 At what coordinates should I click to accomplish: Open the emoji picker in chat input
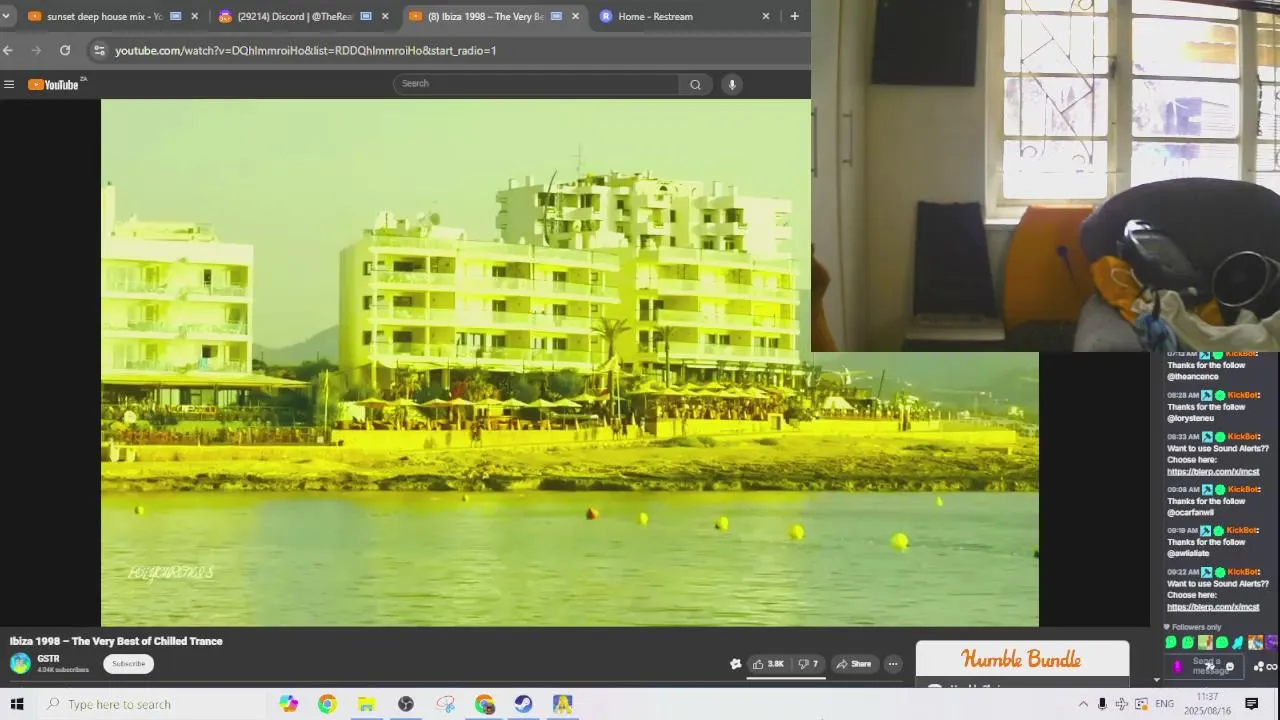(x=1230, y=666)
